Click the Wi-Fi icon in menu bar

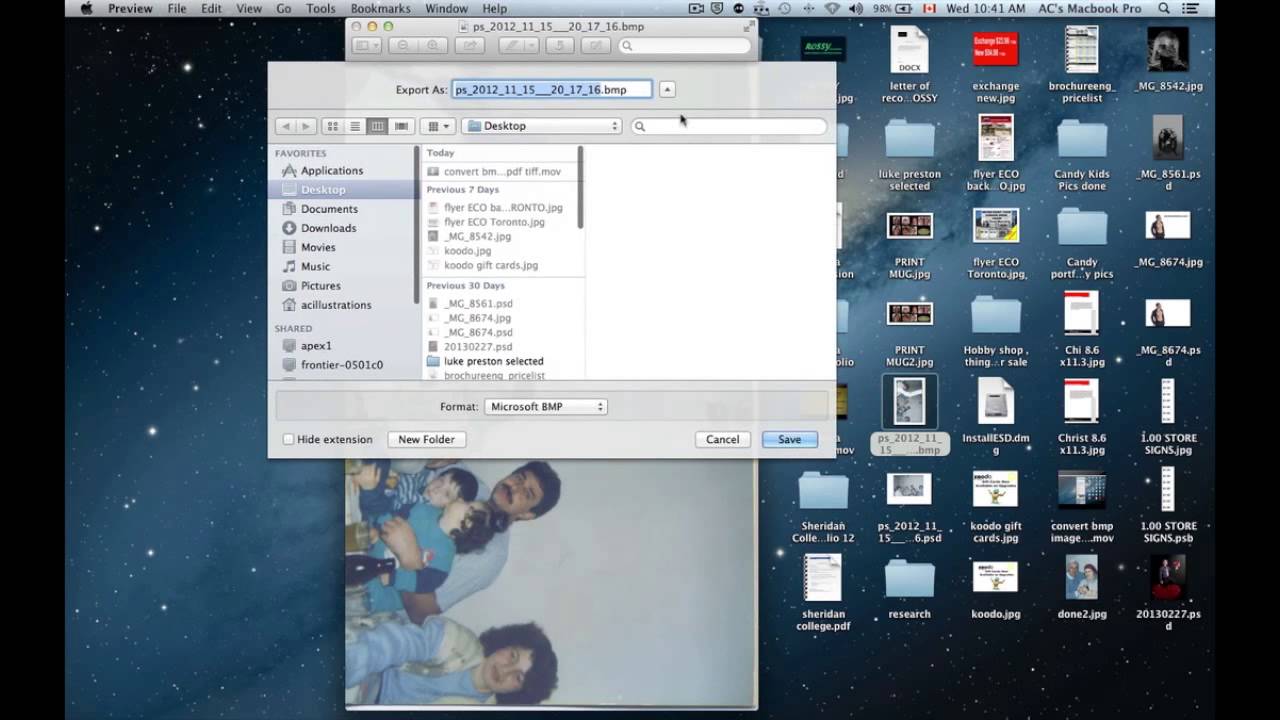tap(832, 9)
